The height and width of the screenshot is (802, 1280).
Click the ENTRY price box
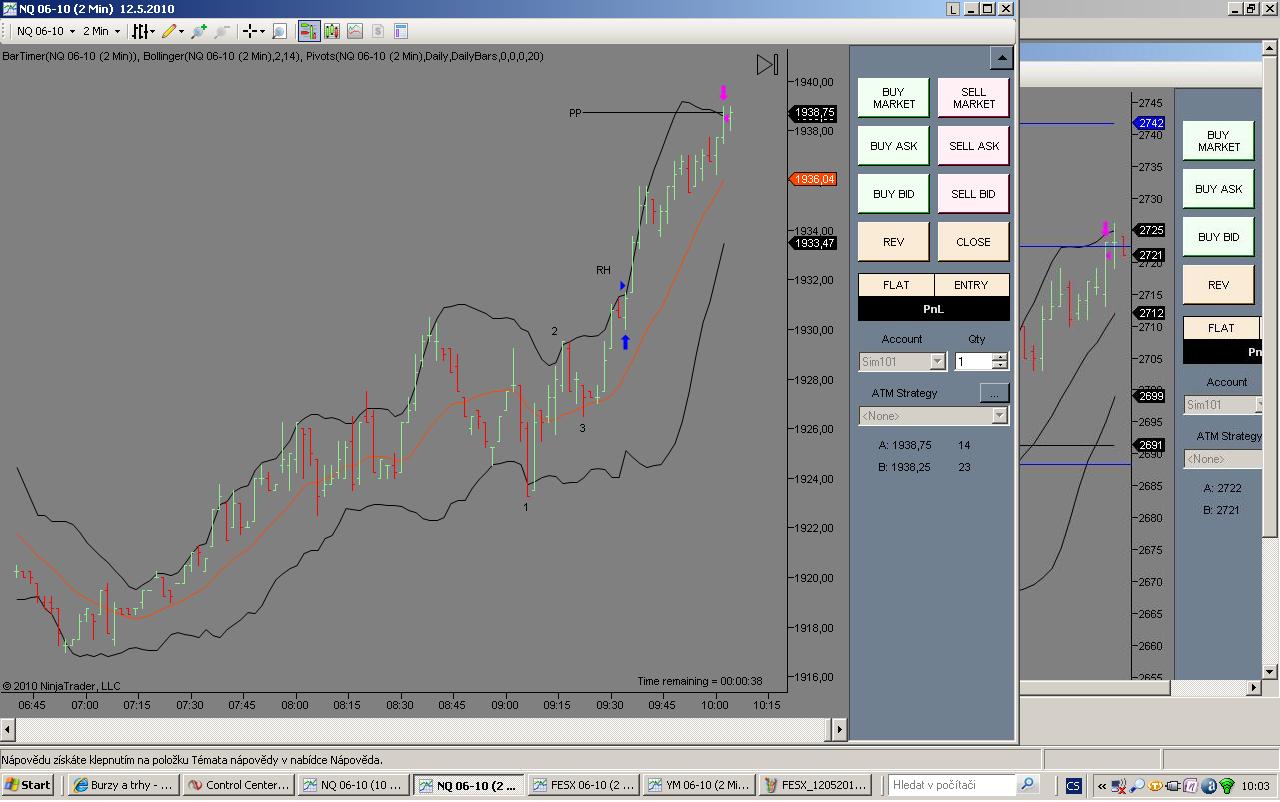[971, 285]
